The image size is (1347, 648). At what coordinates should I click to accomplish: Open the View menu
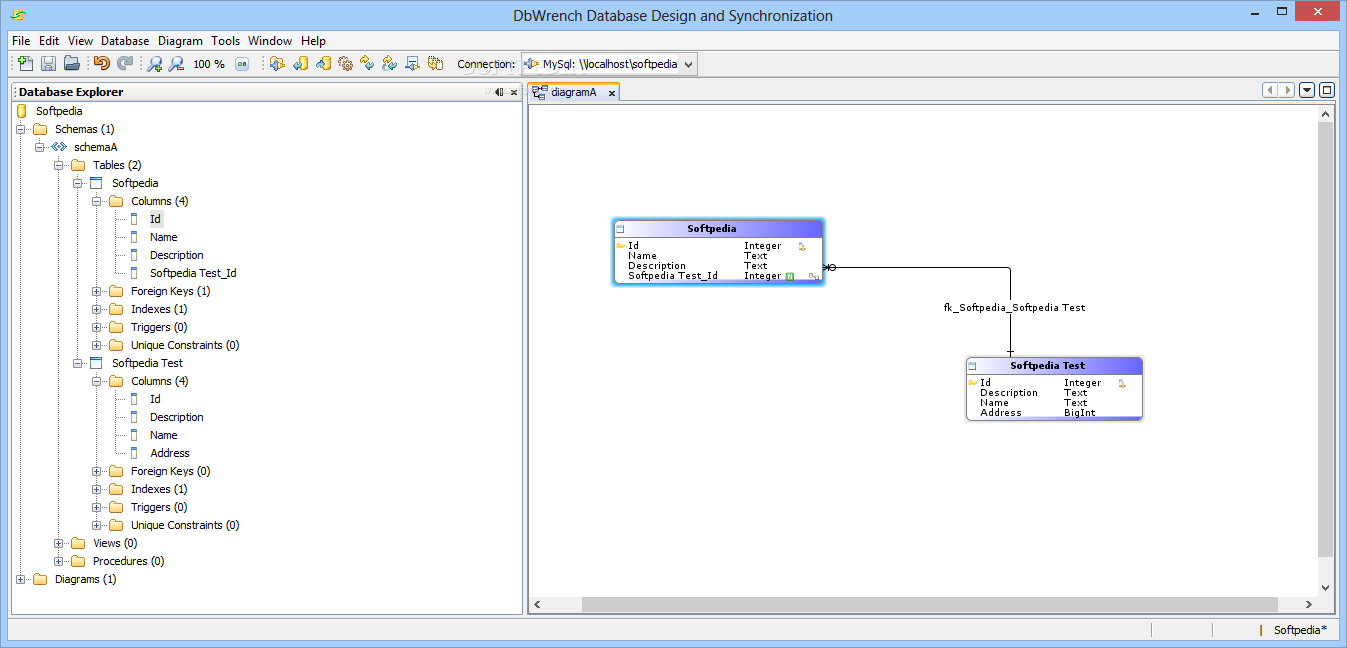click(x=80, y=41)
